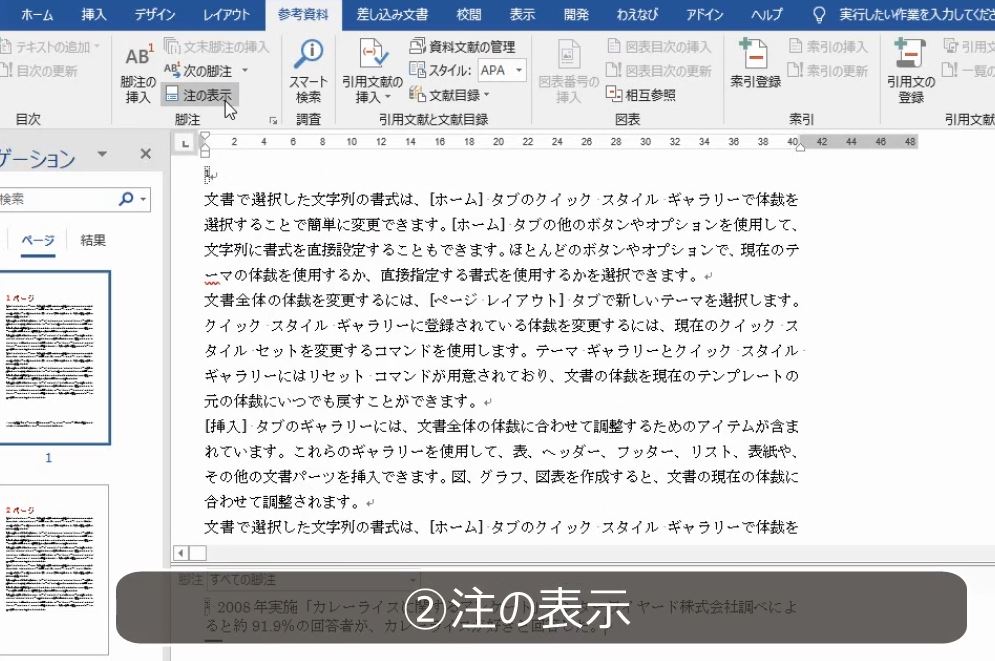This screenshot has width=995, height=661.
Task: Click テキストの追加 (Add Text) in 目次 group
Action: tap(51, 46)
